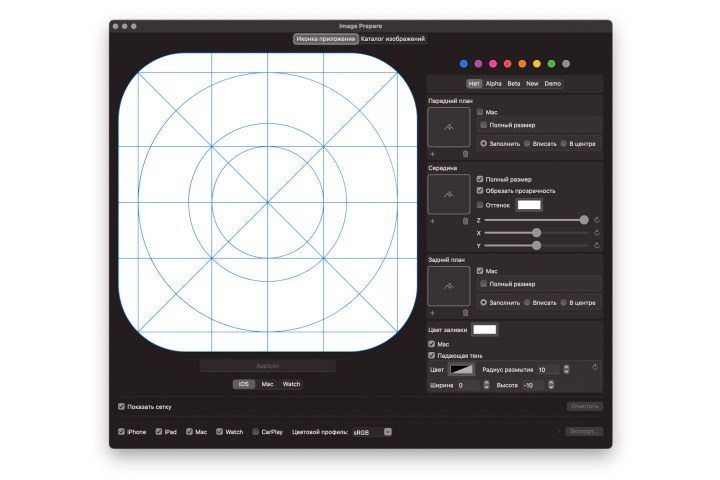Add image to the Передний план layer
The width and height of the screenshot is (720, 480).
point(432,154)
